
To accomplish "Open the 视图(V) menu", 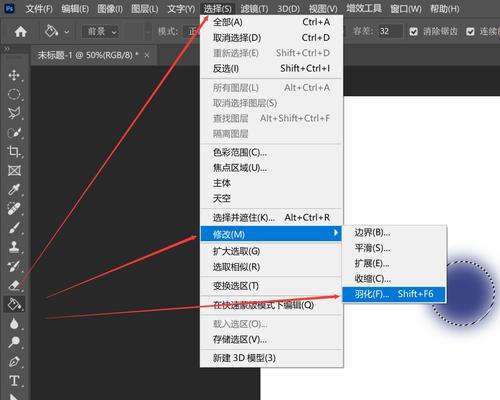I will pos(323,9).
